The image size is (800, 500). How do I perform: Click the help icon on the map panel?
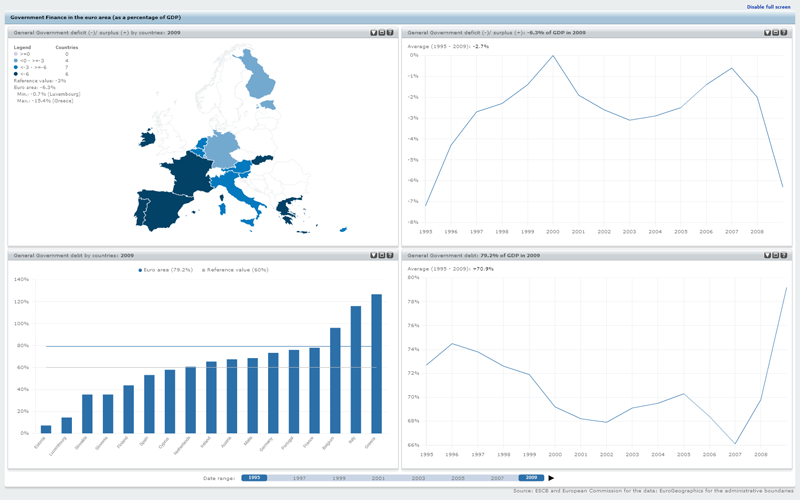pos(389,32)
